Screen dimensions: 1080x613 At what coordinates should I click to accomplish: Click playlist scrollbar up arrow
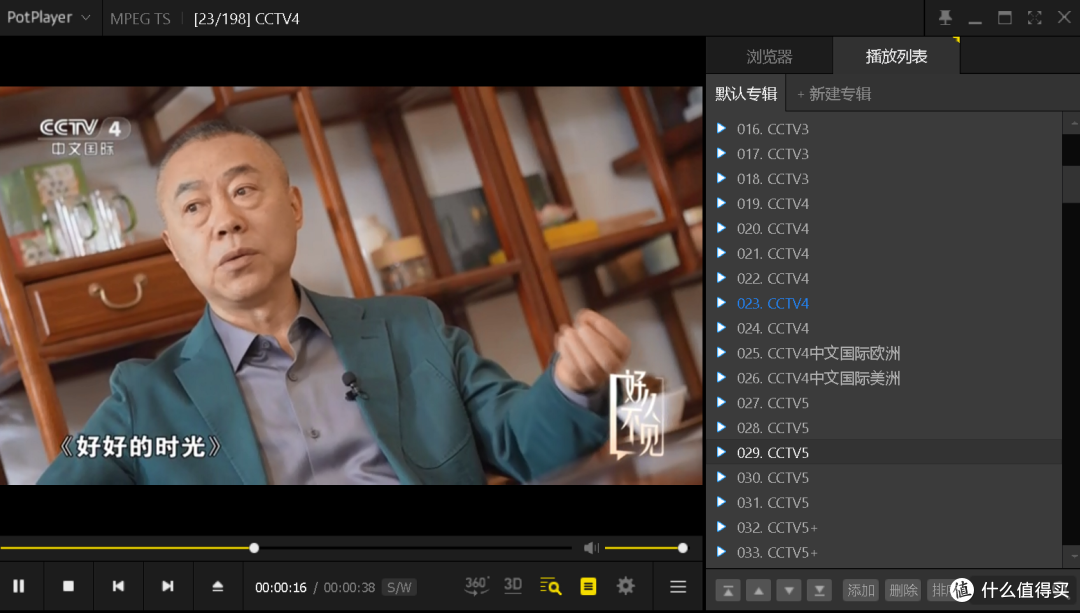coord(1073,123)
